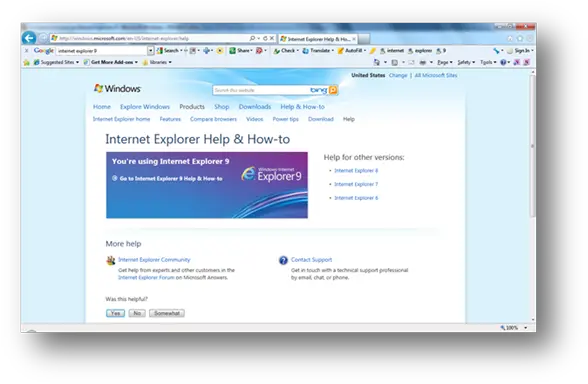Screen dimensions: 588x384
Task: Click the Google Toolbar search box
Action: coord(101,51)
